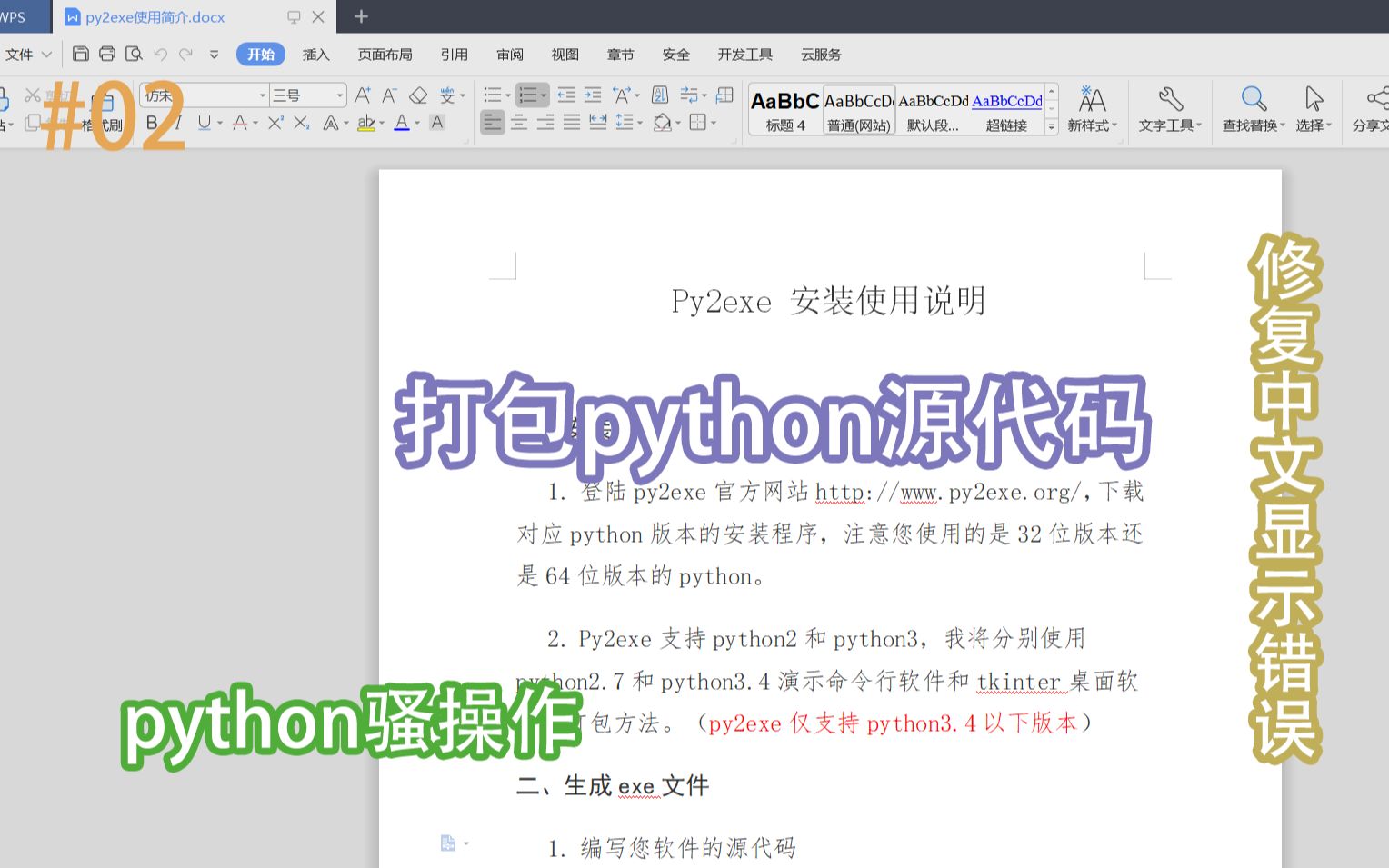Click the Undo arrow
The width and height of the screenshot is (1389, 868).
coord(160,55)
